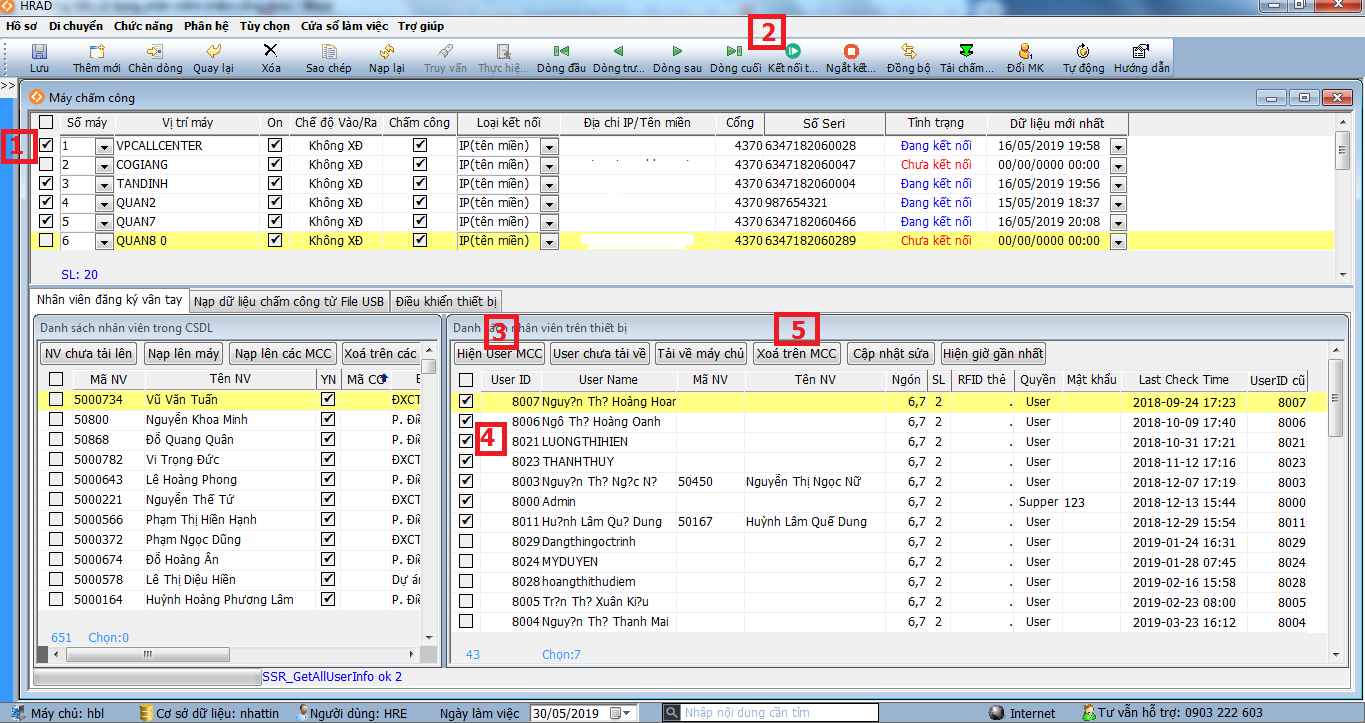
Task: Open the Phân hệ menu
Action: click(x=206, y=26)
